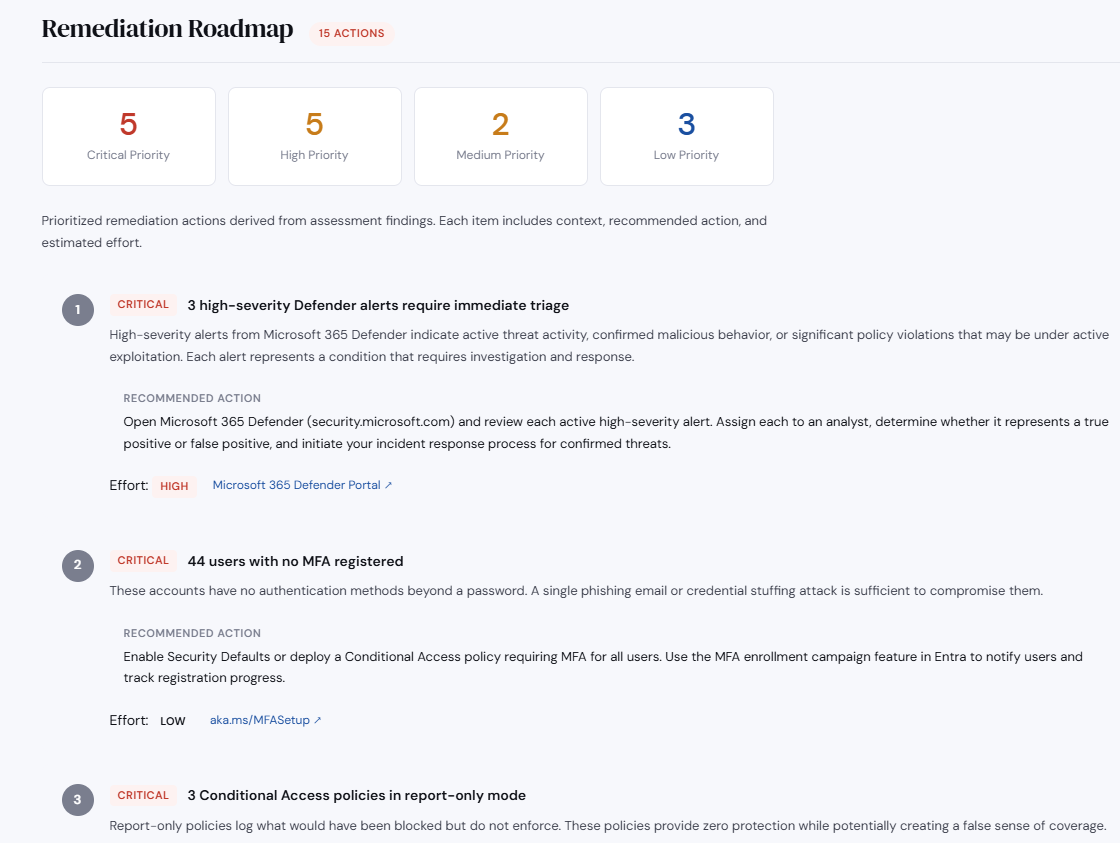Click the external-link arrow beside aka.ms/MFASetup
Viewport: 1120px width, 843px height.
click(316, 719)
